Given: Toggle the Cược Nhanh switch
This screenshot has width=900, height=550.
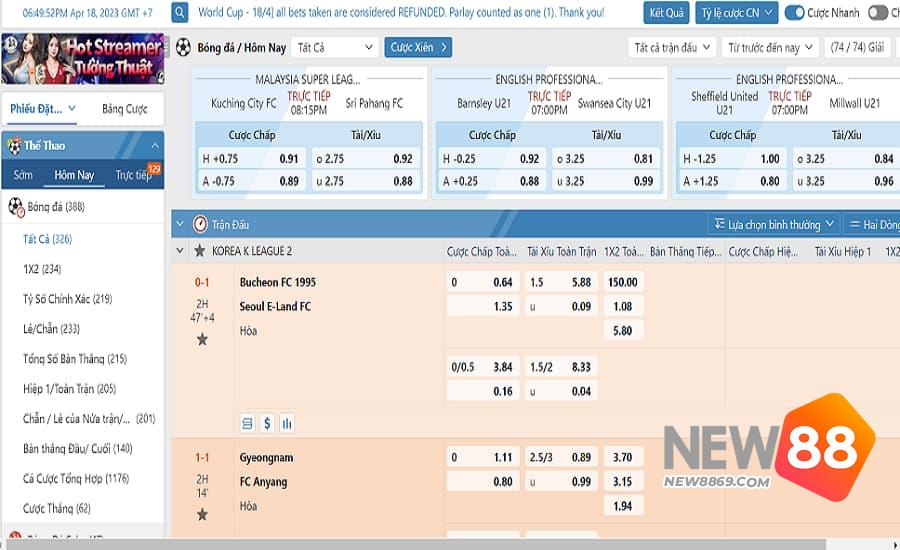Looking at the screenshot, I should click(795, 13).
